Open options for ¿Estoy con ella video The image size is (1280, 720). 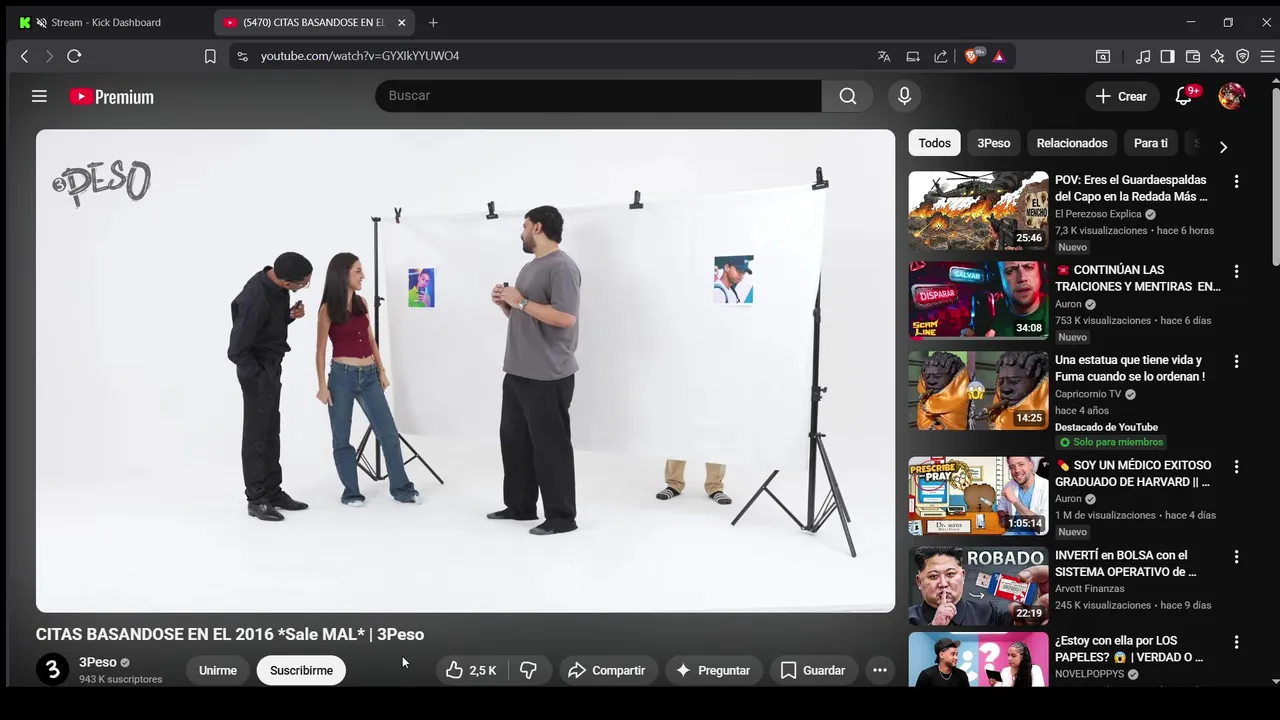(x=1236, y=642)
